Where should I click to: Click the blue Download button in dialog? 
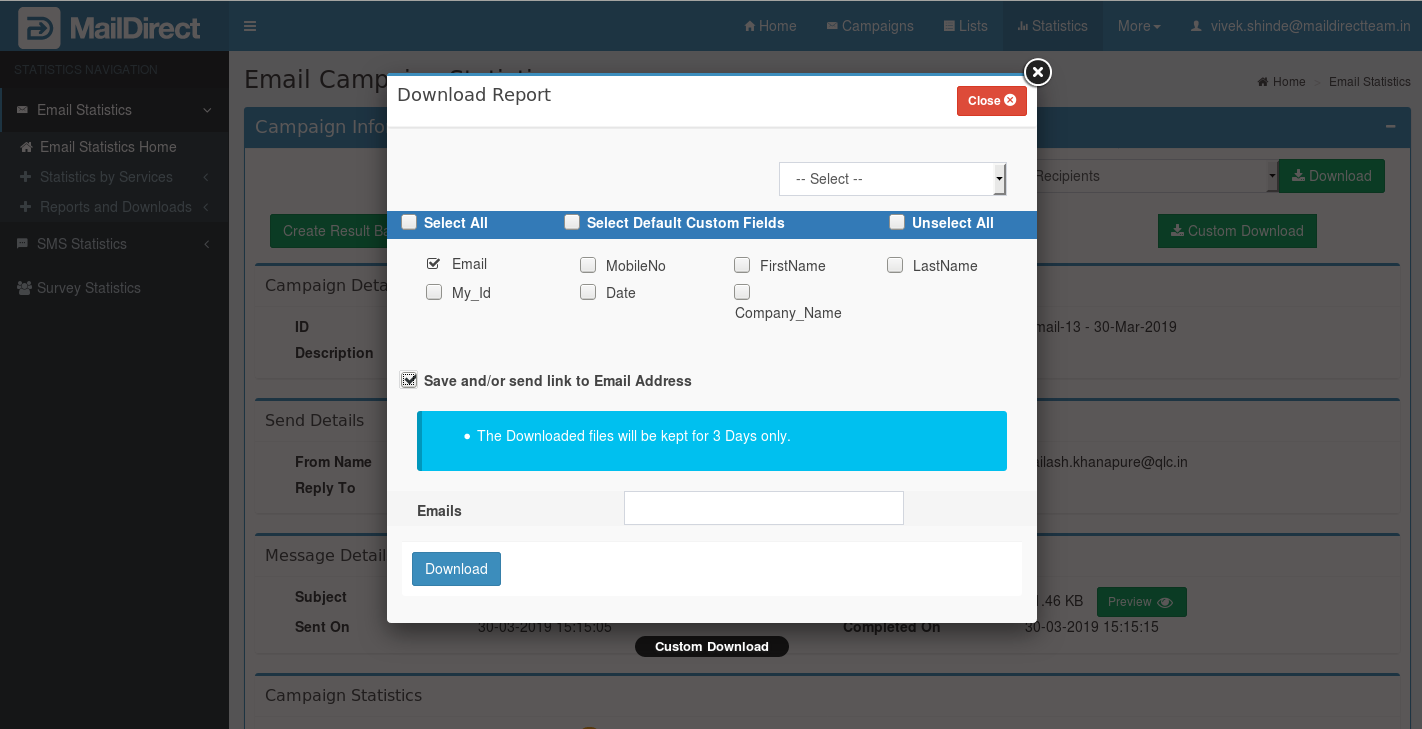pos(456,569)
